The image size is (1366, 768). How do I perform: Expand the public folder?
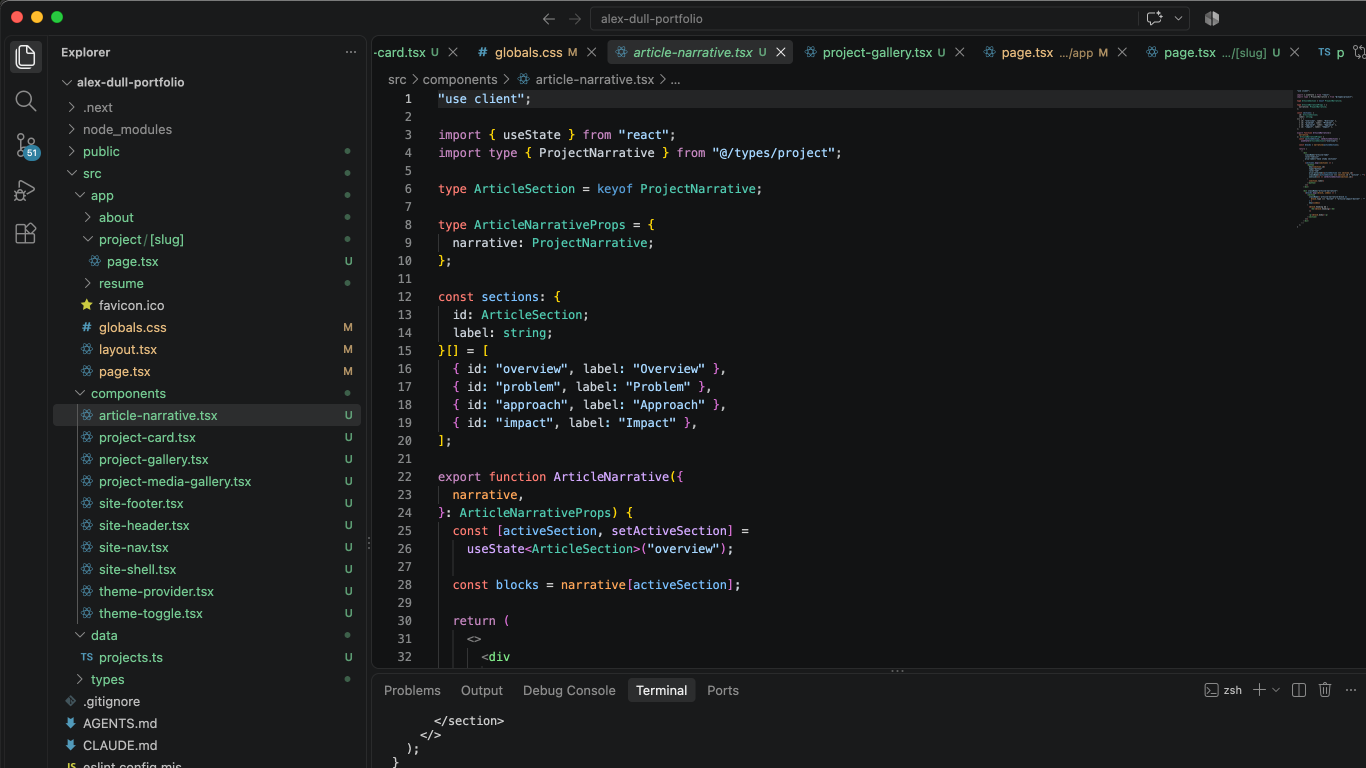pyautogui.click(x=71, y=151)
